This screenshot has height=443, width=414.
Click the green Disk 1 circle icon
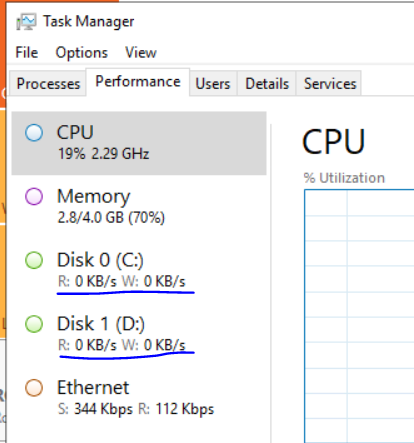[x=34, y=324]
